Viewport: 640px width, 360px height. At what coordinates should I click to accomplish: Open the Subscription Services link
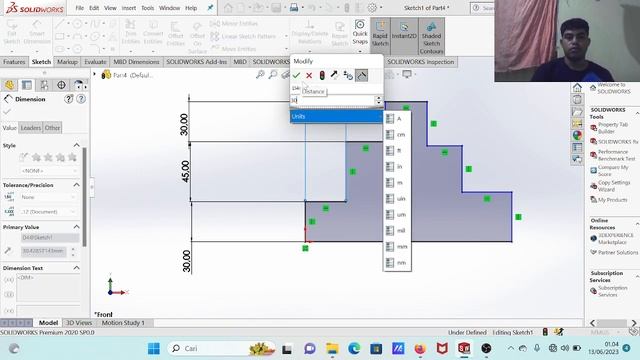pyautogui.click(x=609, y=291)
